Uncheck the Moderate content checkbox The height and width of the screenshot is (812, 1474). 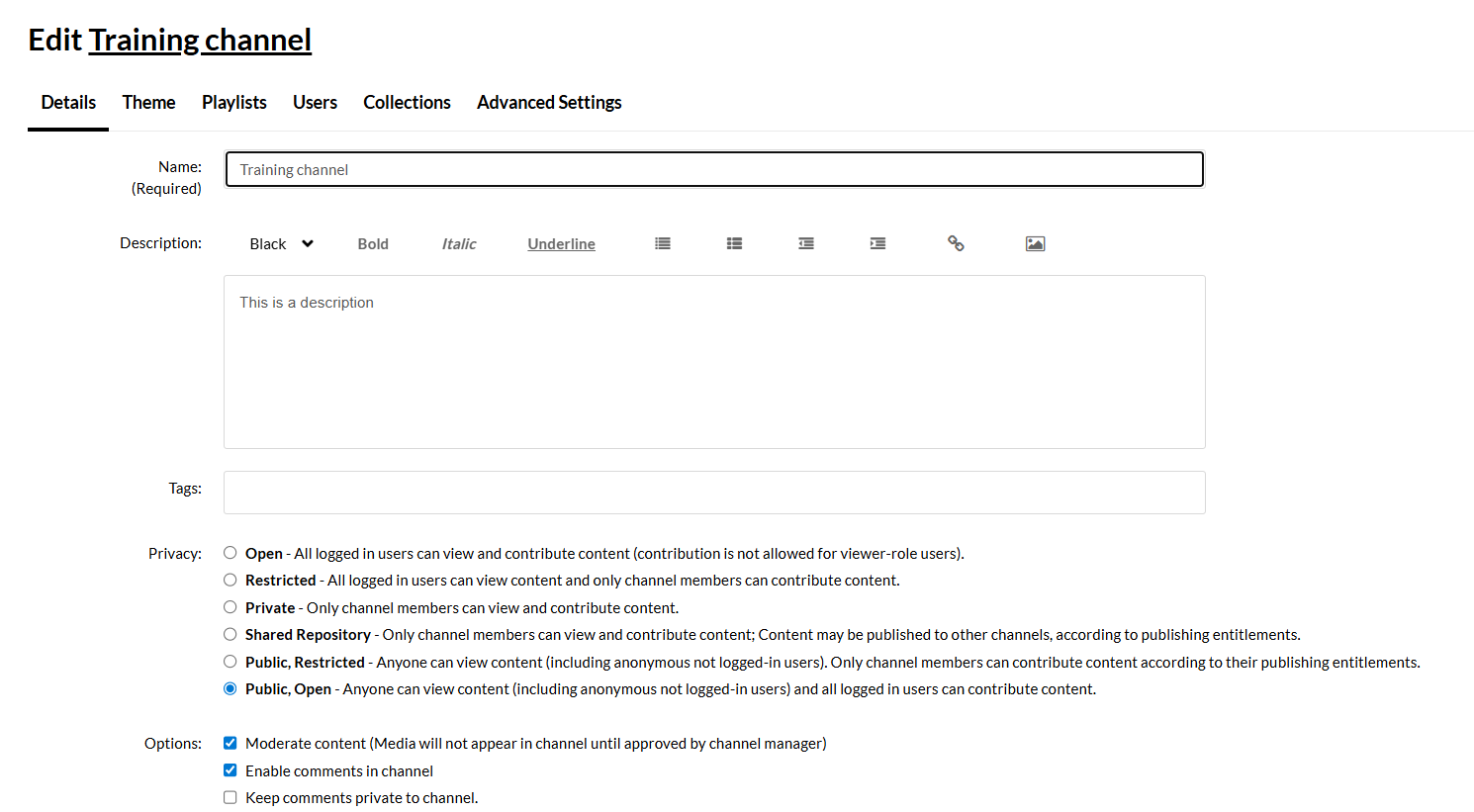click(x=230, y=743)
